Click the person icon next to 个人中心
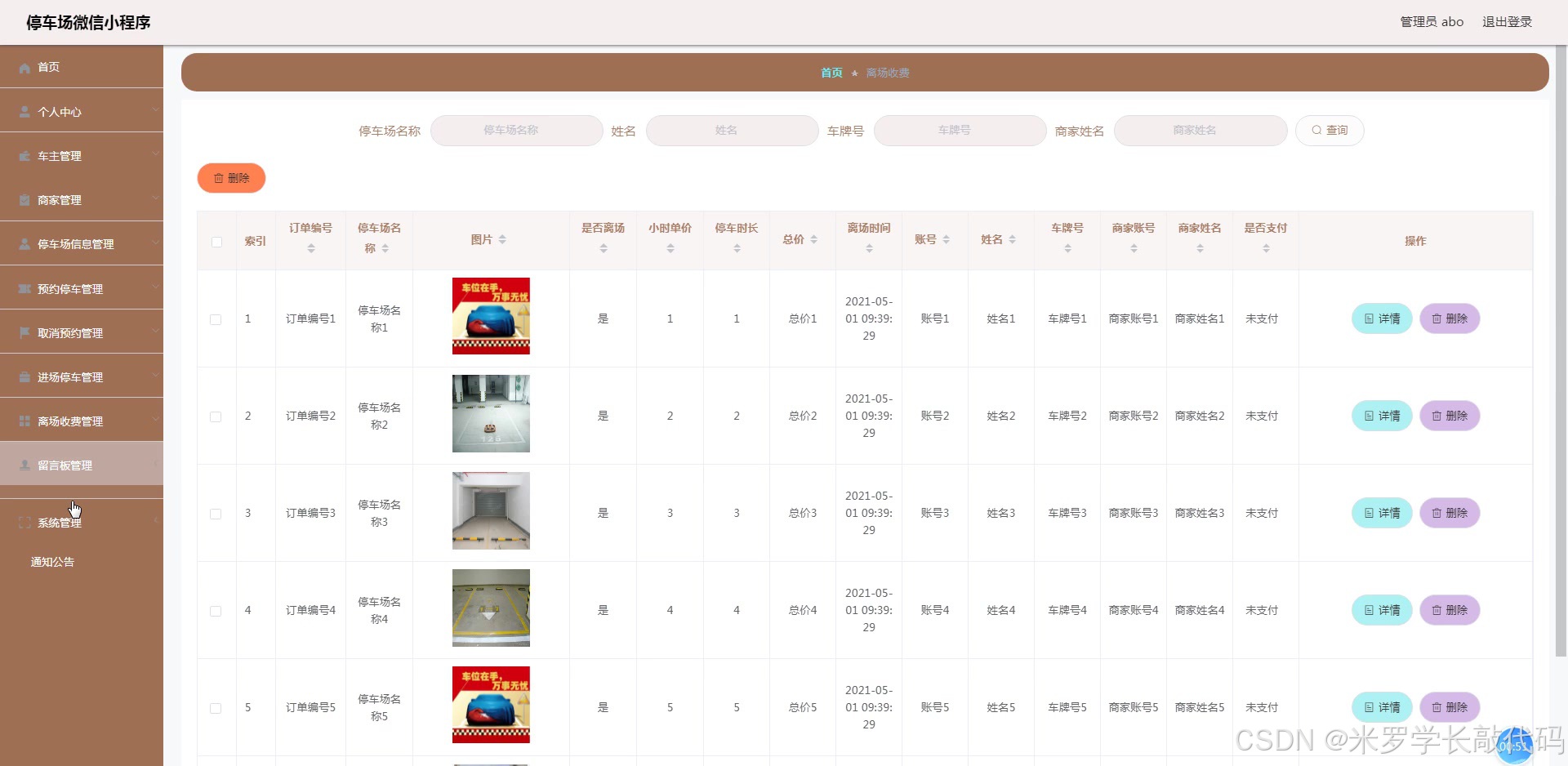 pos(24,112)
